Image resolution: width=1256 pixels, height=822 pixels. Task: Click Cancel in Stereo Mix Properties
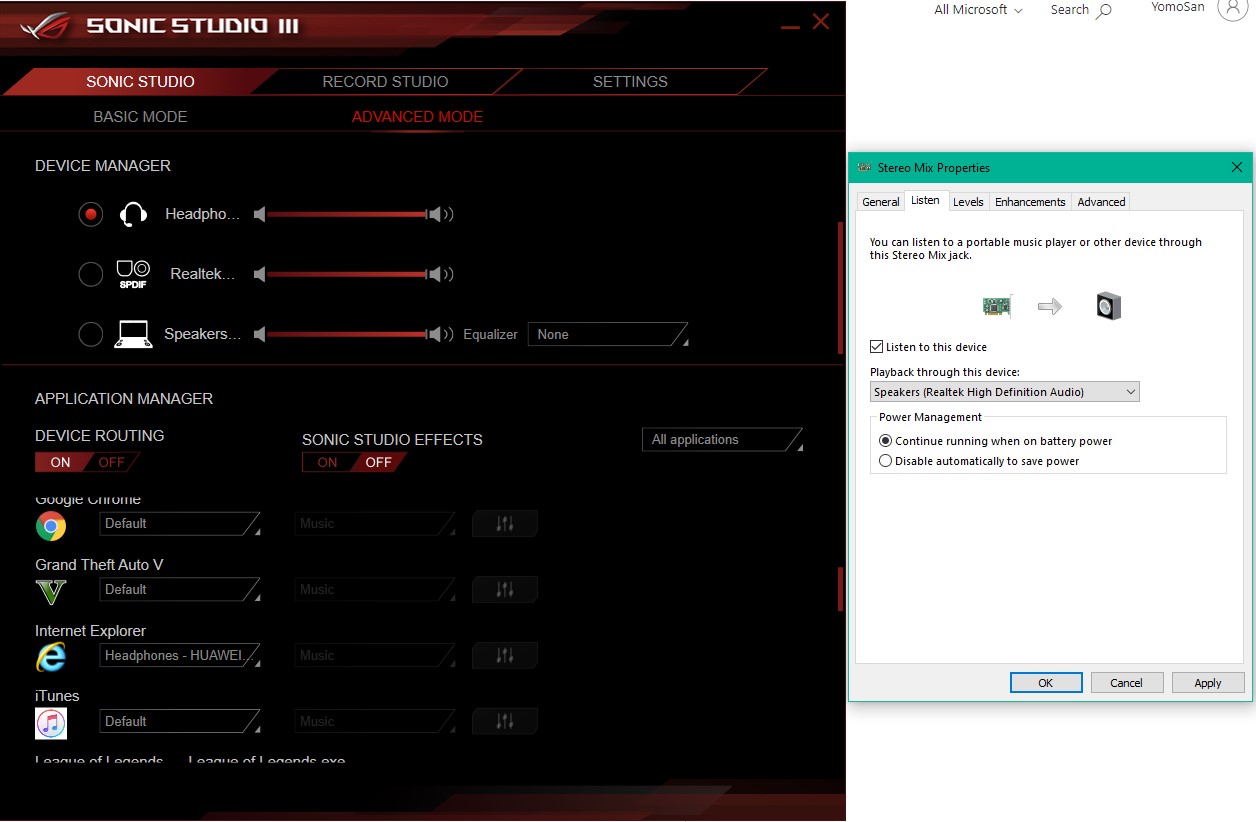tap(1126, 683)
